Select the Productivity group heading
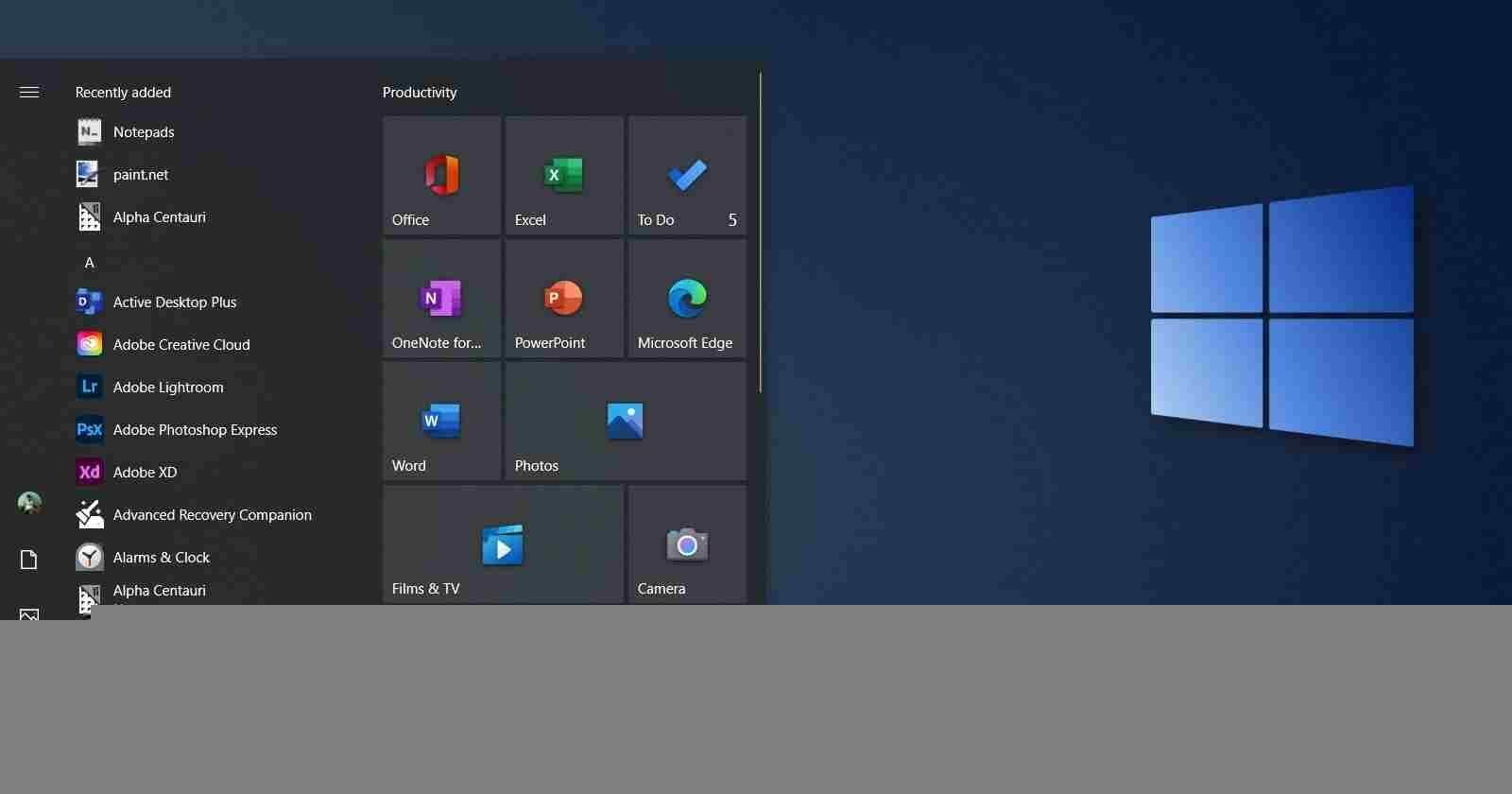Image resolution: width=1512 pixels, height=794 pixels. [420, 92]
